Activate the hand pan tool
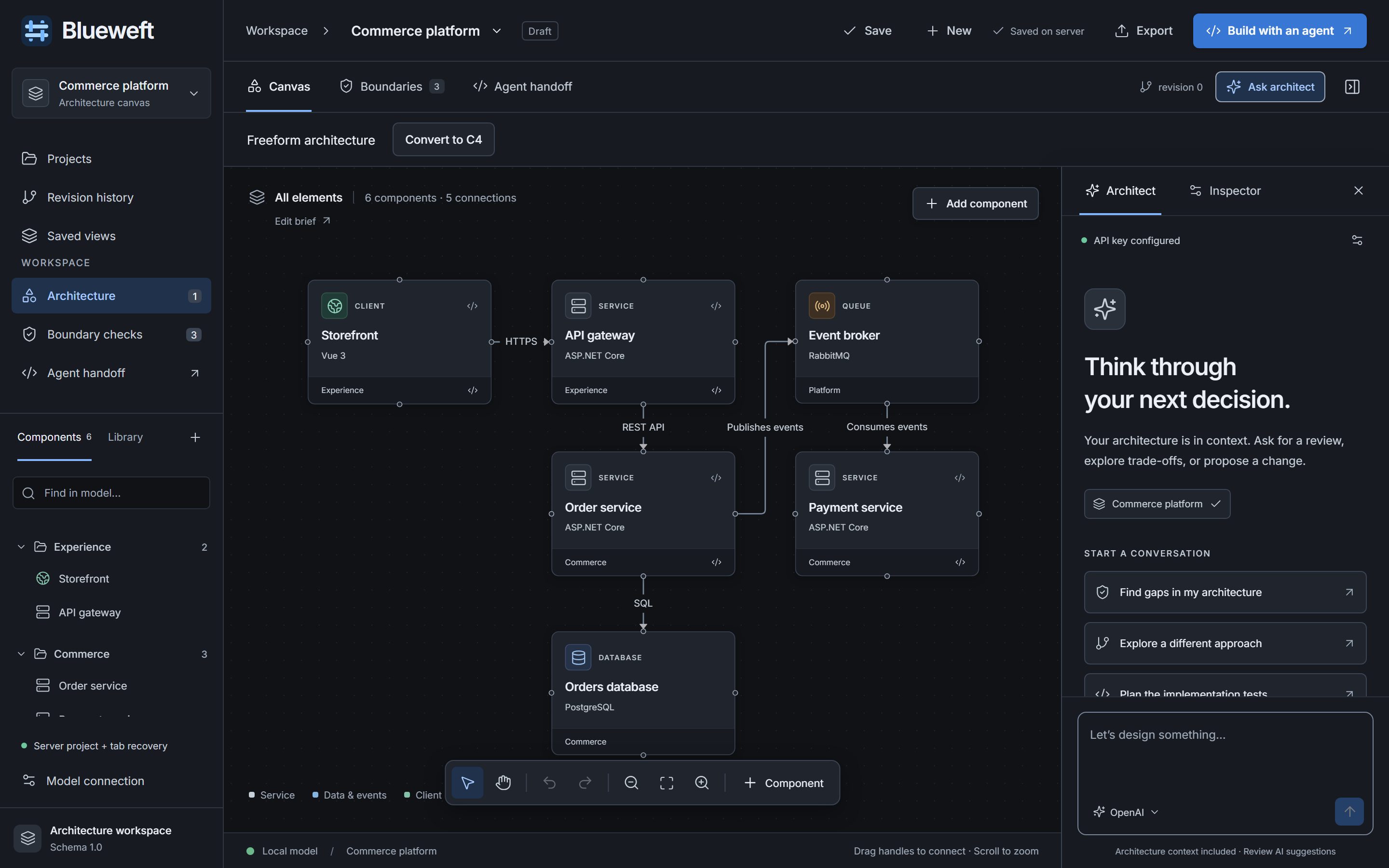This screenshot has width=1389, height=868. coord(504,783)
